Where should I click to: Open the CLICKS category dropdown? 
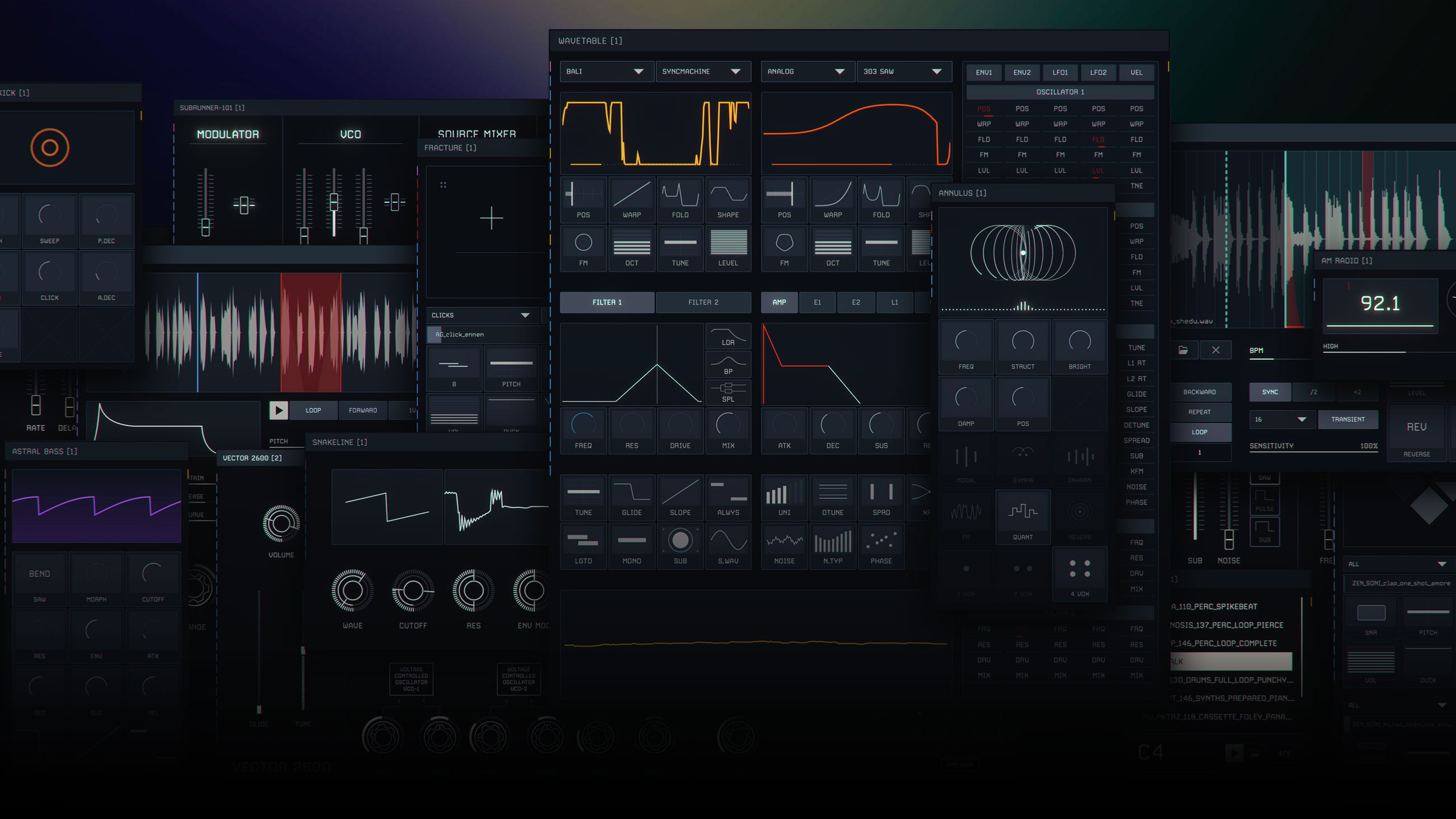[481, 315]
